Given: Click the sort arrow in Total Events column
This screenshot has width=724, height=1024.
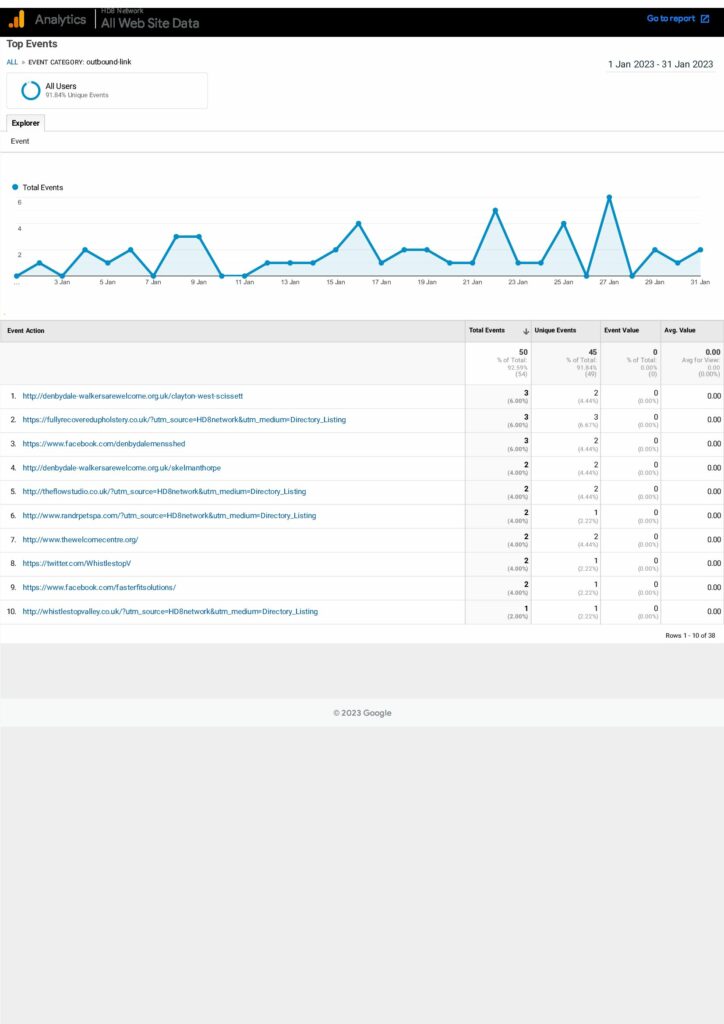Looking at the screenshot, I should coord(526,331).
